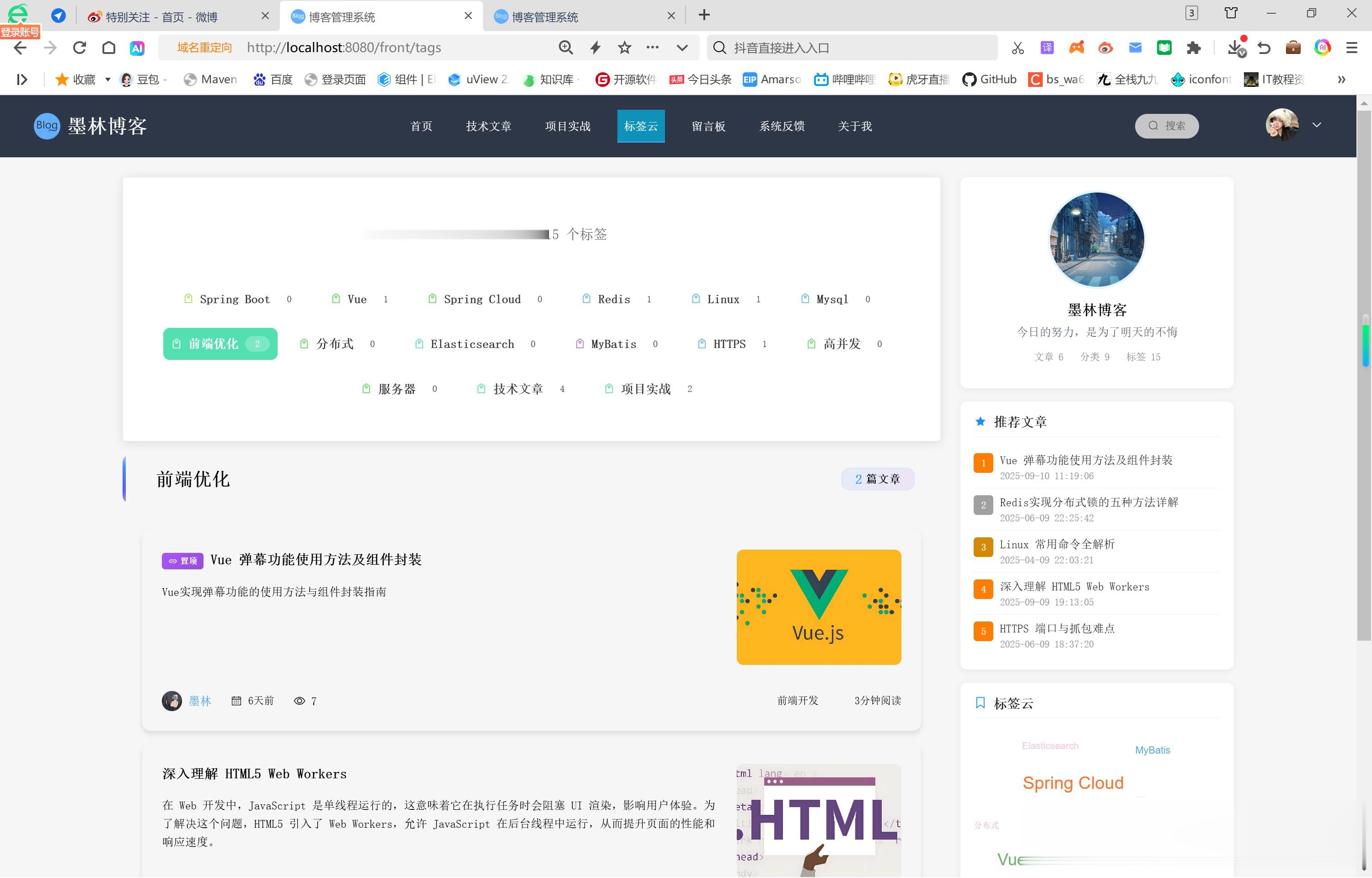The width and height of the screenshot is (1372, 878).
Task: Click the home page icon in toolbar
Action: tap(109, 48)
